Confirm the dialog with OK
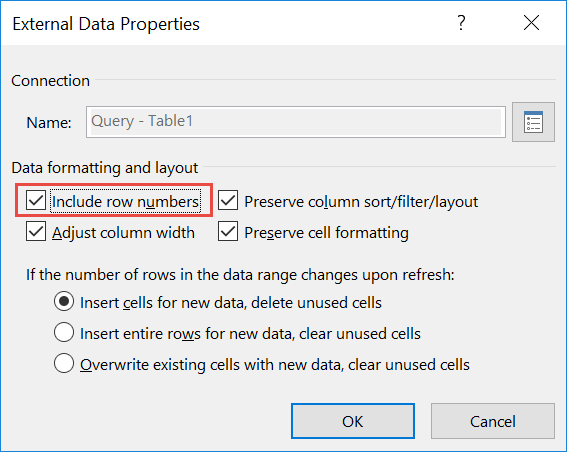Image resolution: width=567 pixels, height=452 pixels. click(353, 421)
